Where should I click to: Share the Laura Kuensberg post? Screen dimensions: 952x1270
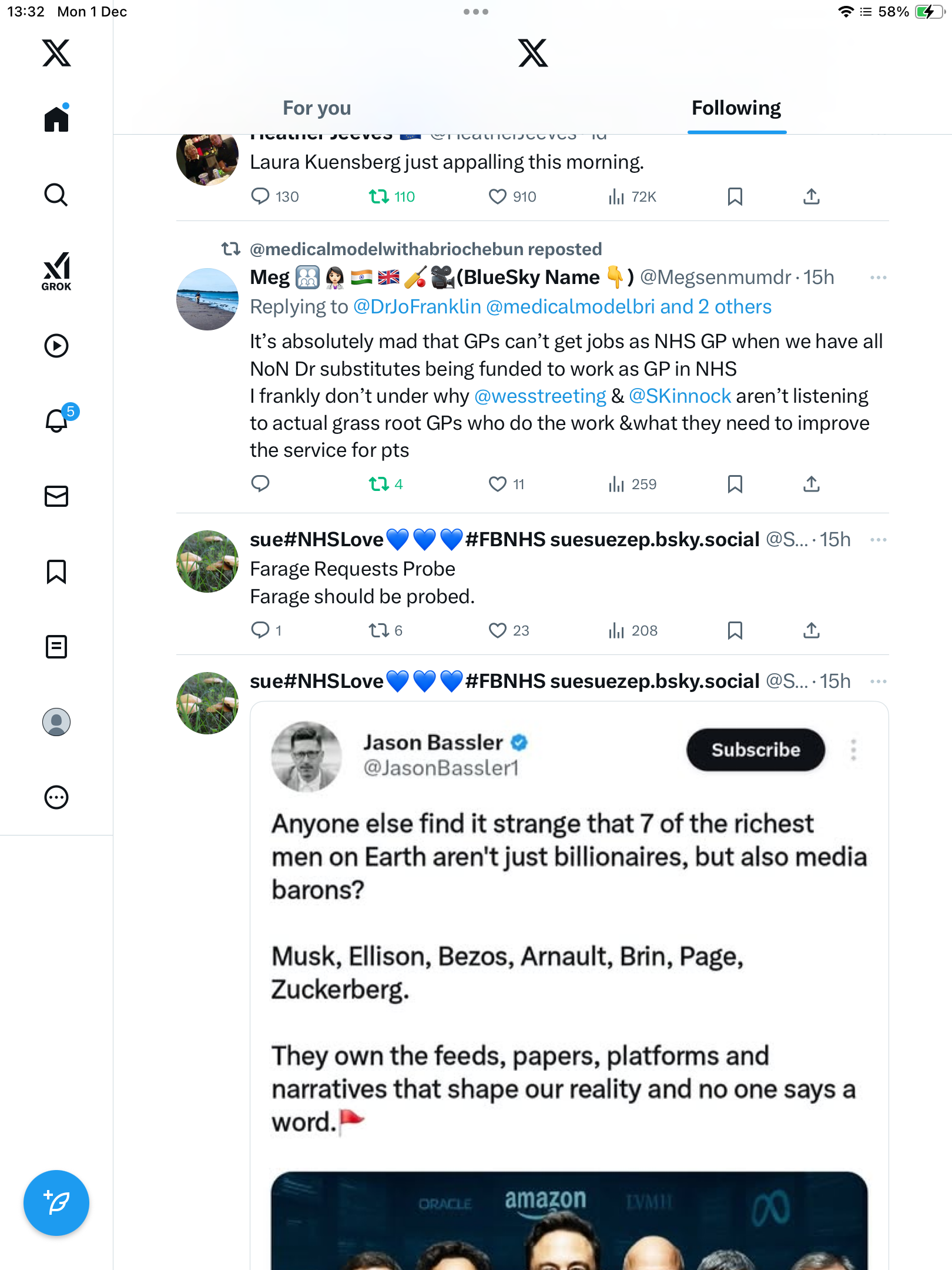[x=812, y=196]
